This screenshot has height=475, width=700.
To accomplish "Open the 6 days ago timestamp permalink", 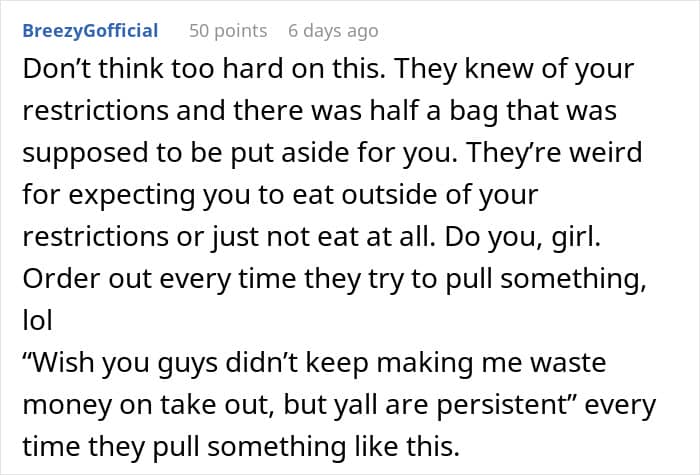I will point(333,31).
